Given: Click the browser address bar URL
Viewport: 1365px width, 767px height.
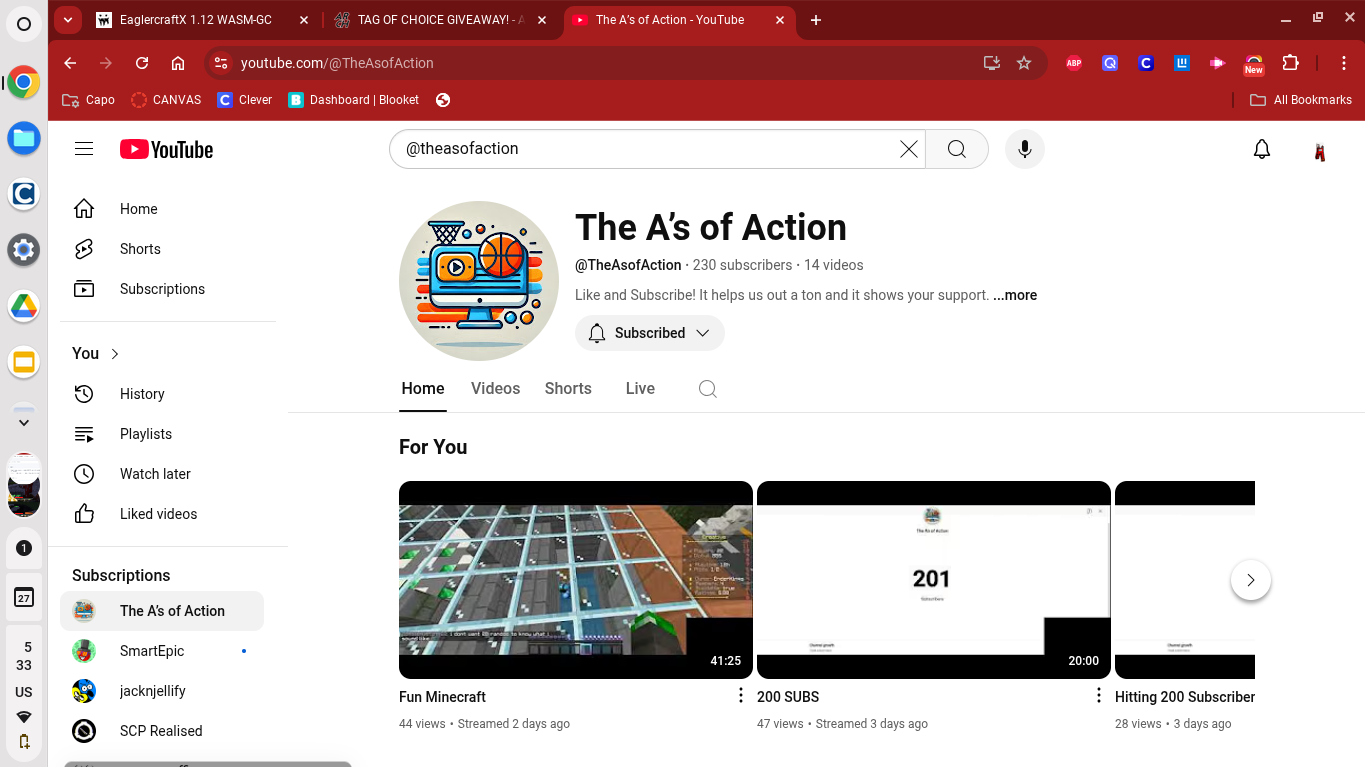Looking at the screenshot, I should pos(337,63).
